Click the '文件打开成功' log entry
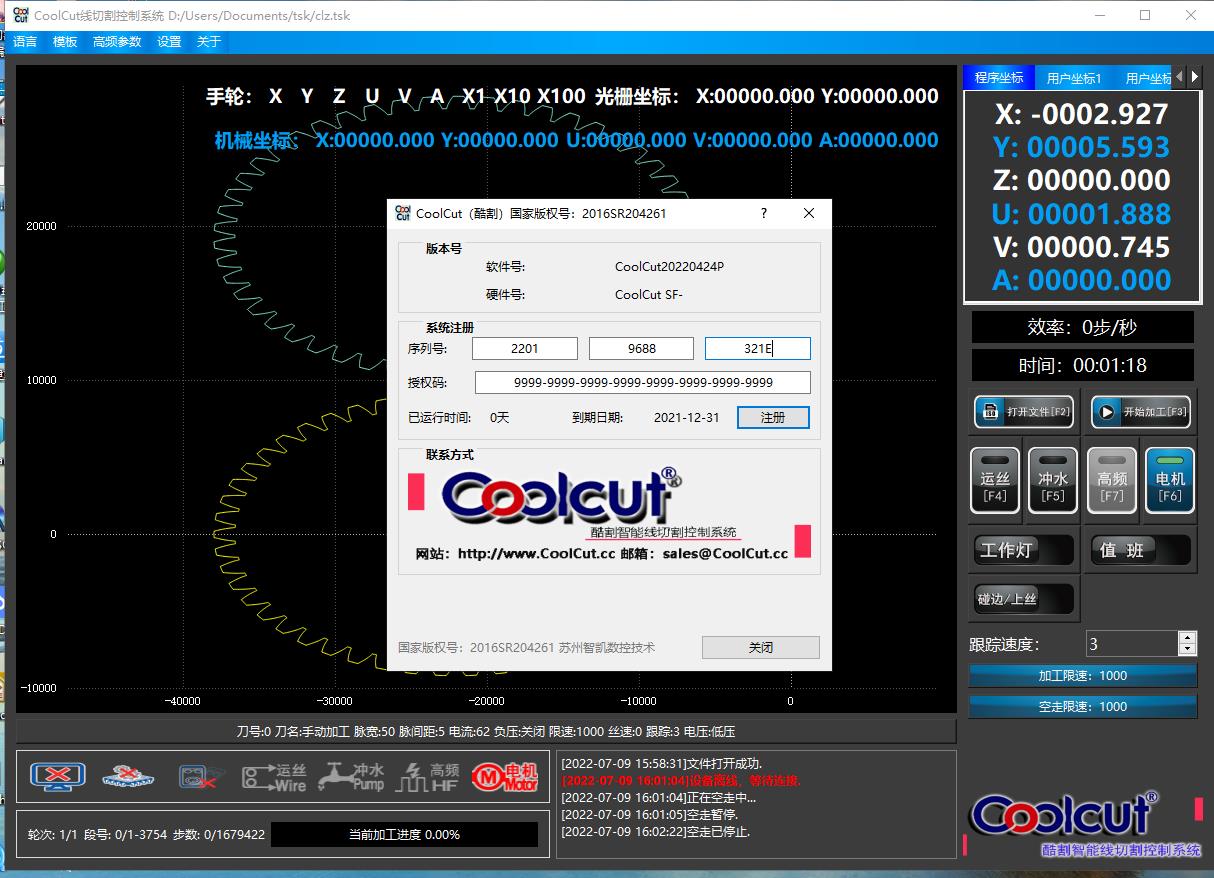1214x878 pixels. pyautogui.click(x=662, y=763)
